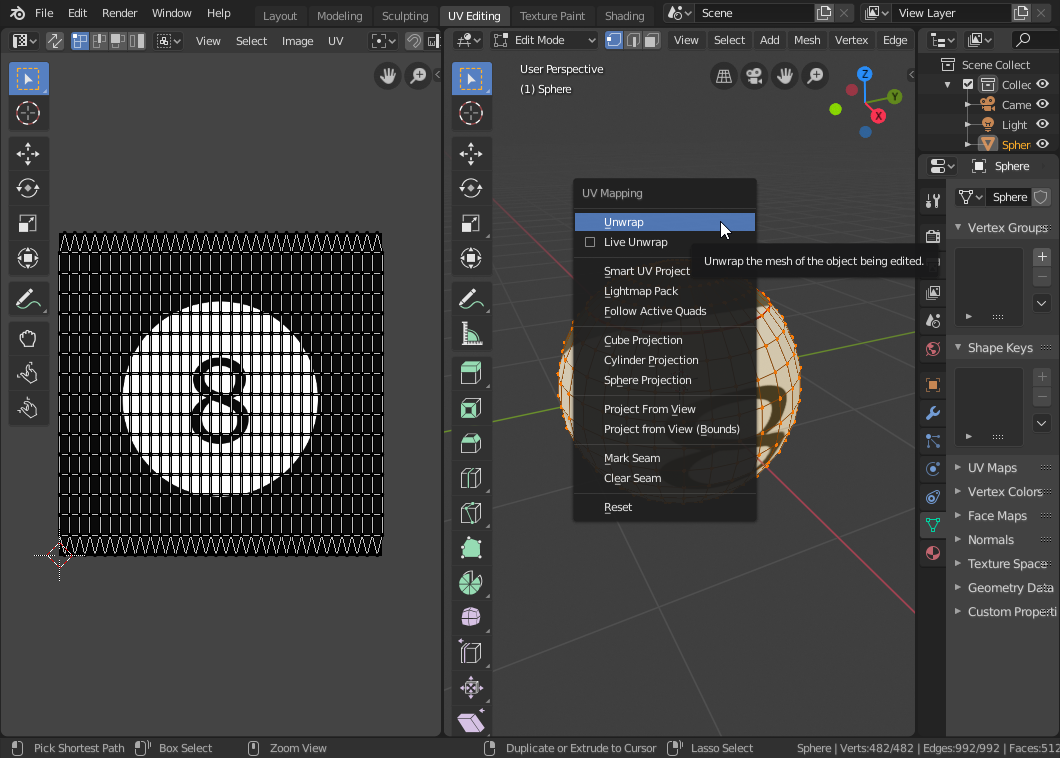The width and height of the screenshot is (1060, 758).
Task: Click the Z axis on navigation gizmo
Action: [865, 74]
